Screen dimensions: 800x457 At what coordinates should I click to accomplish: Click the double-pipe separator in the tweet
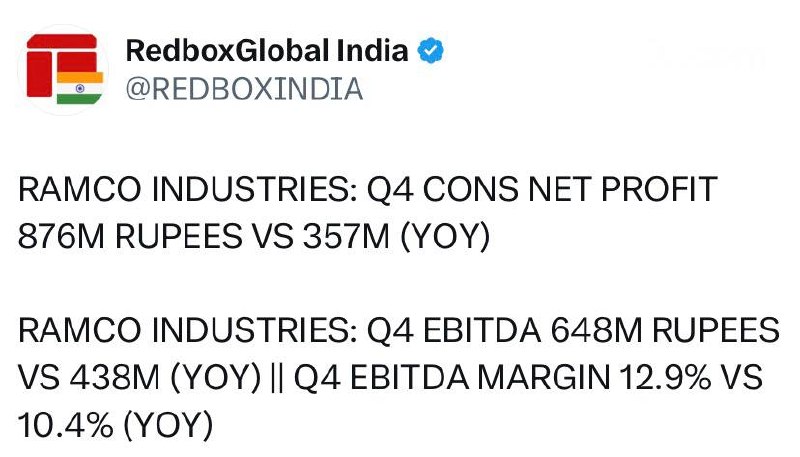coord(277,378)
